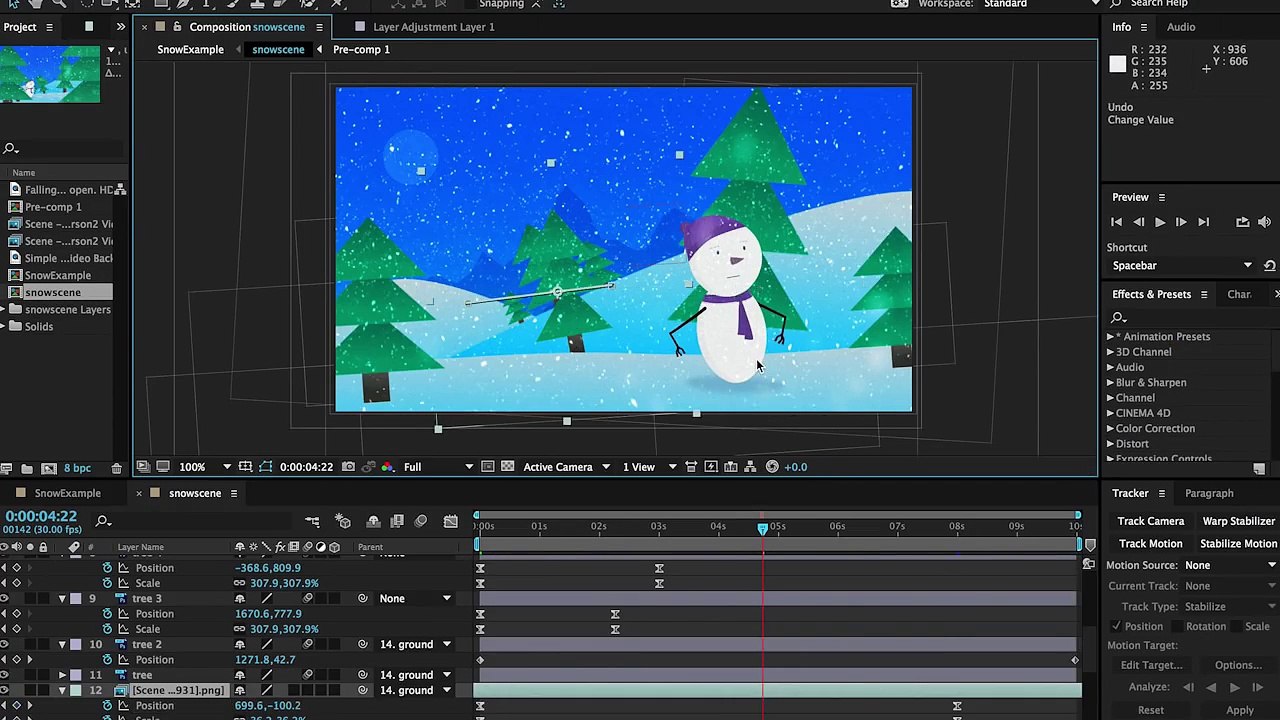Click the Stabilize Motion button
Screen dimensions: 1280x720
1238,544
